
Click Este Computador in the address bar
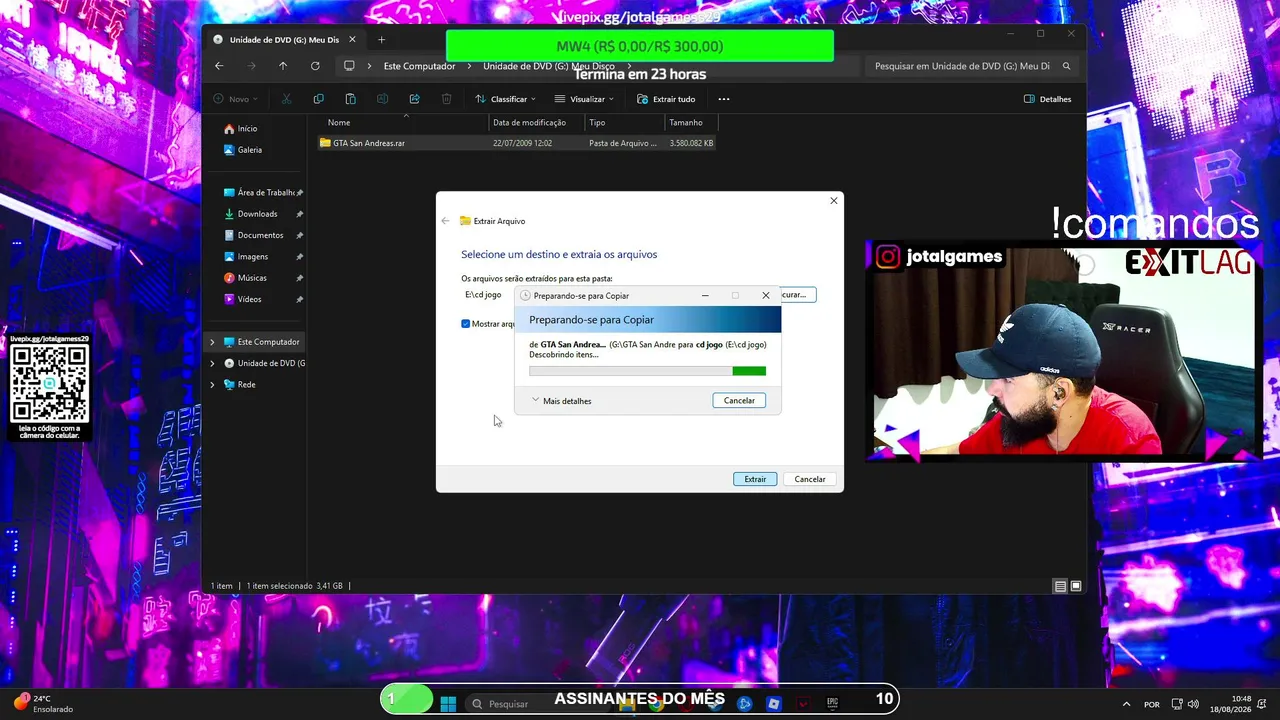[419, 66]
